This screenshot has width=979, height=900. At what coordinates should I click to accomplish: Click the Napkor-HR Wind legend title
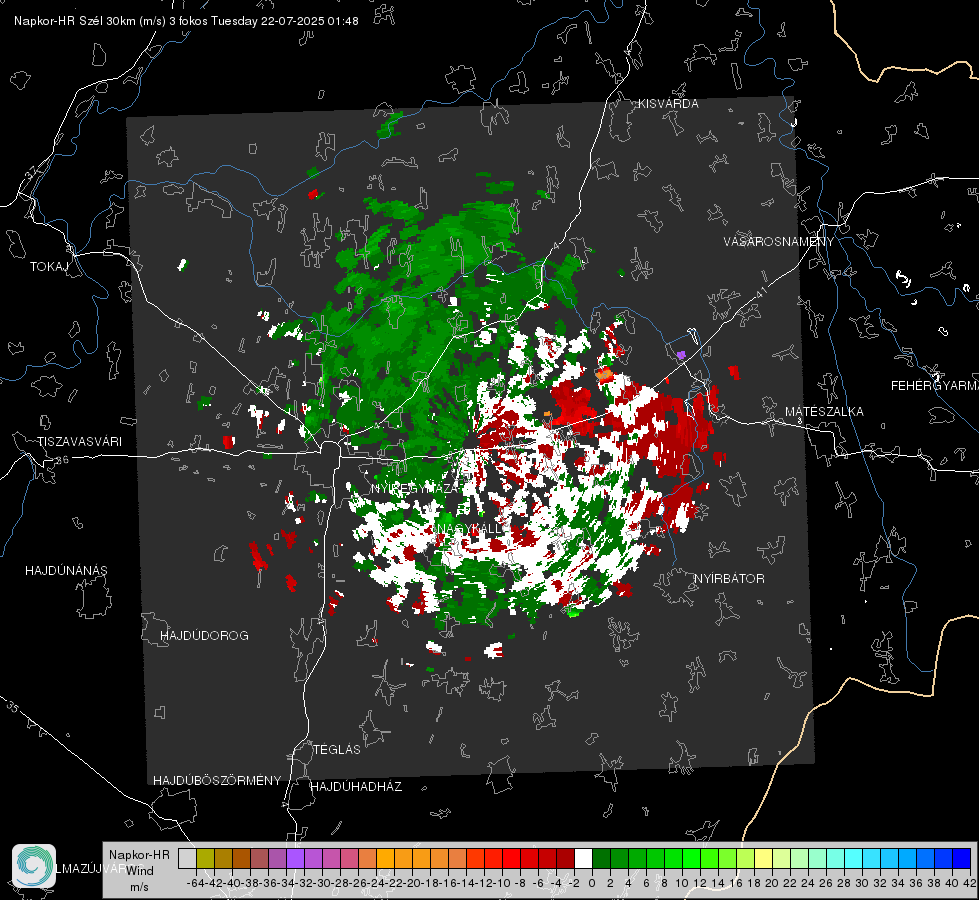[139, 863]
